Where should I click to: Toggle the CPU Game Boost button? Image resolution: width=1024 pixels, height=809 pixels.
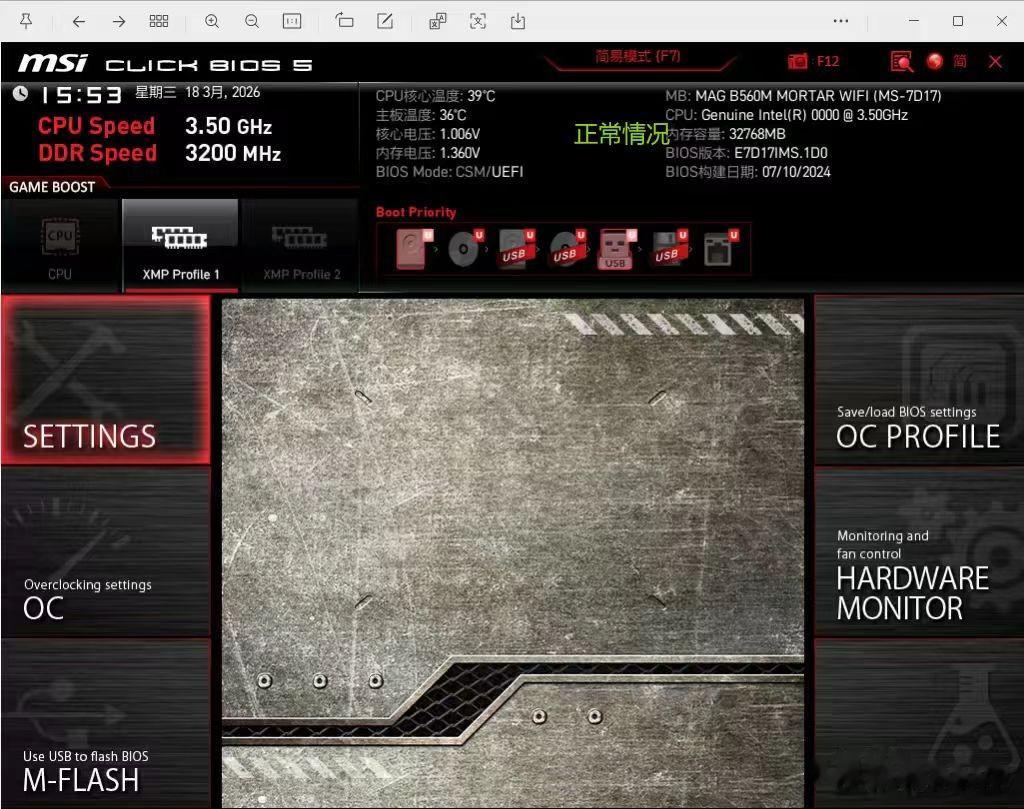[60, 246]
